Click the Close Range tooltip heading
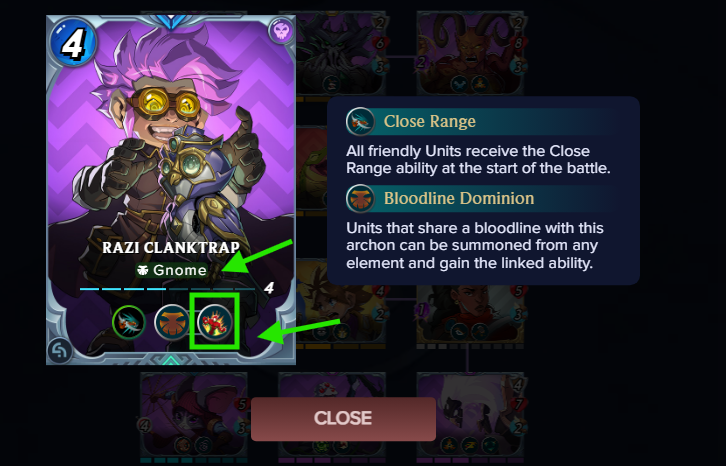This screenshot has width=726, height=466. pyautogui.click(x=429, y=121)
